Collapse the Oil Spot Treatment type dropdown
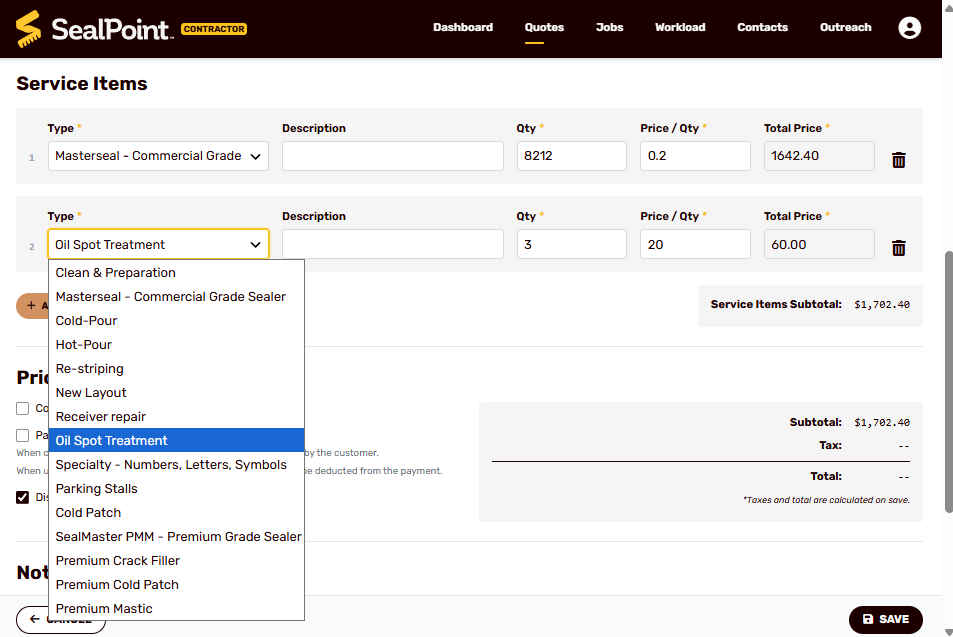953x637 pixels. [x=158, y=244]
